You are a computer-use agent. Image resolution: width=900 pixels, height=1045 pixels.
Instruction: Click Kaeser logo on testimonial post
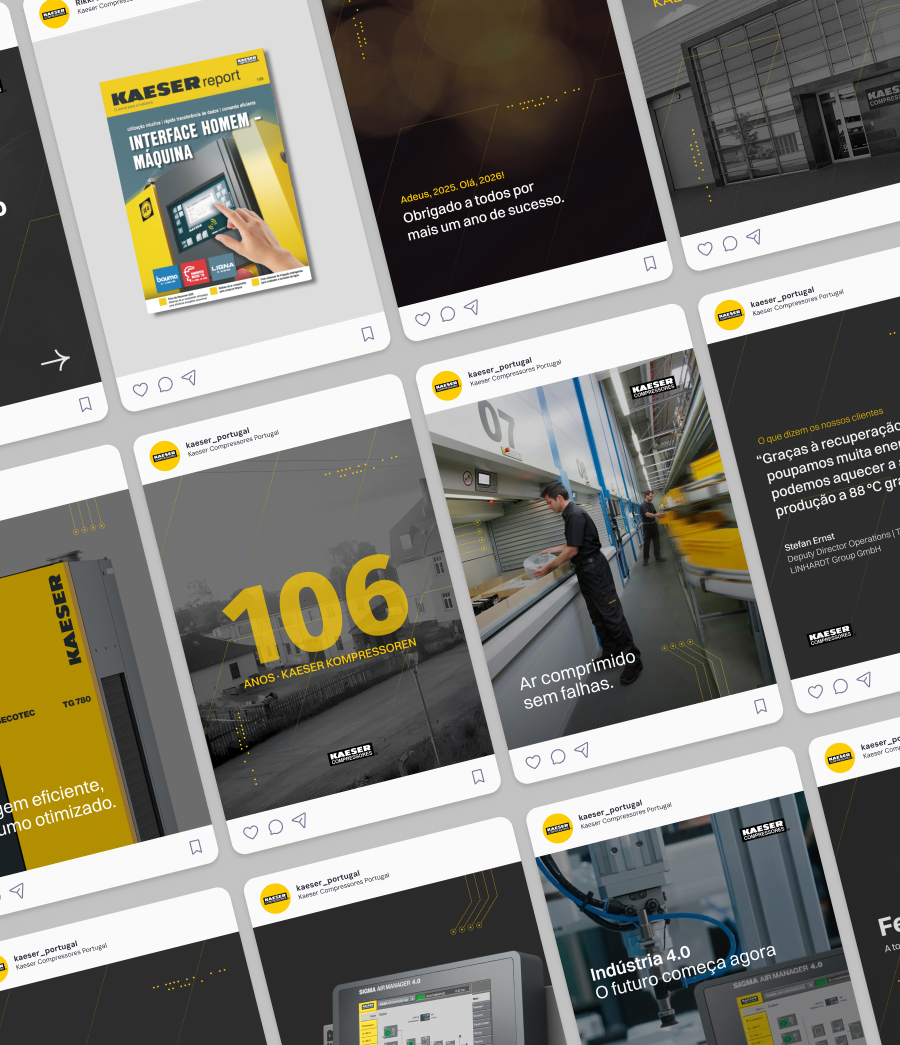click(830, 634)
